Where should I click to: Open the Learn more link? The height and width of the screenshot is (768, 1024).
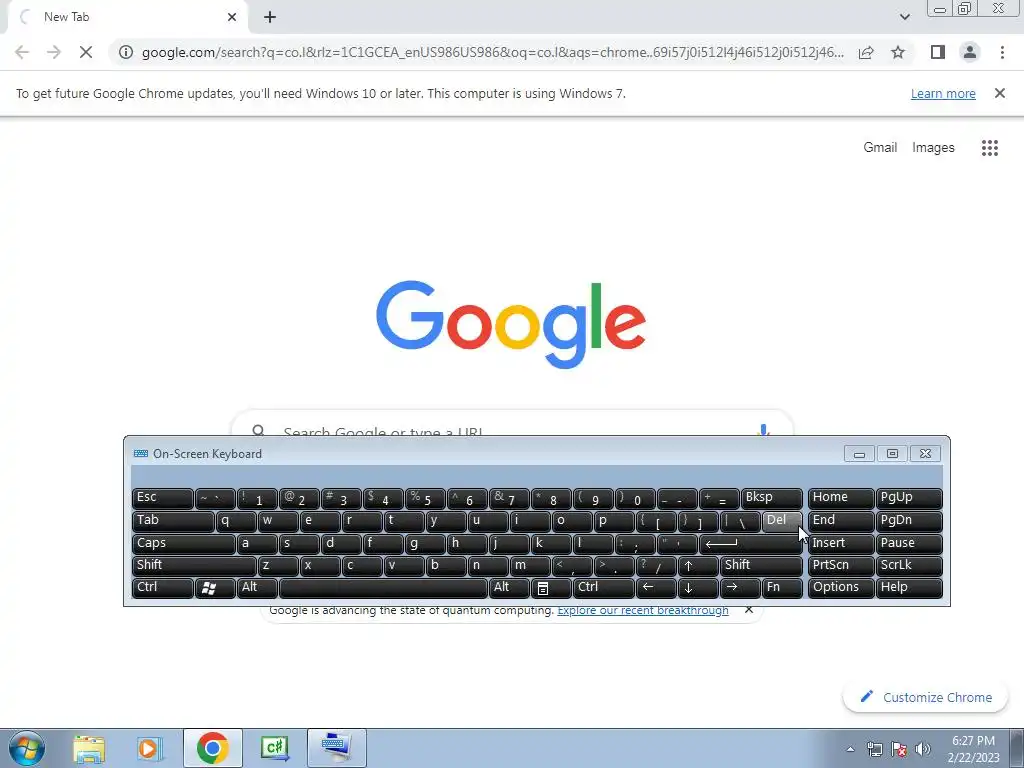[x=943, y=93]
